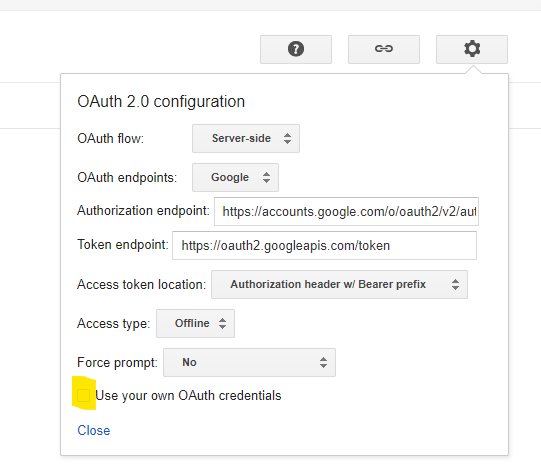Click the arrows next to Offline
The width and height of the screenshot is (541, 470).
[223, 323]
